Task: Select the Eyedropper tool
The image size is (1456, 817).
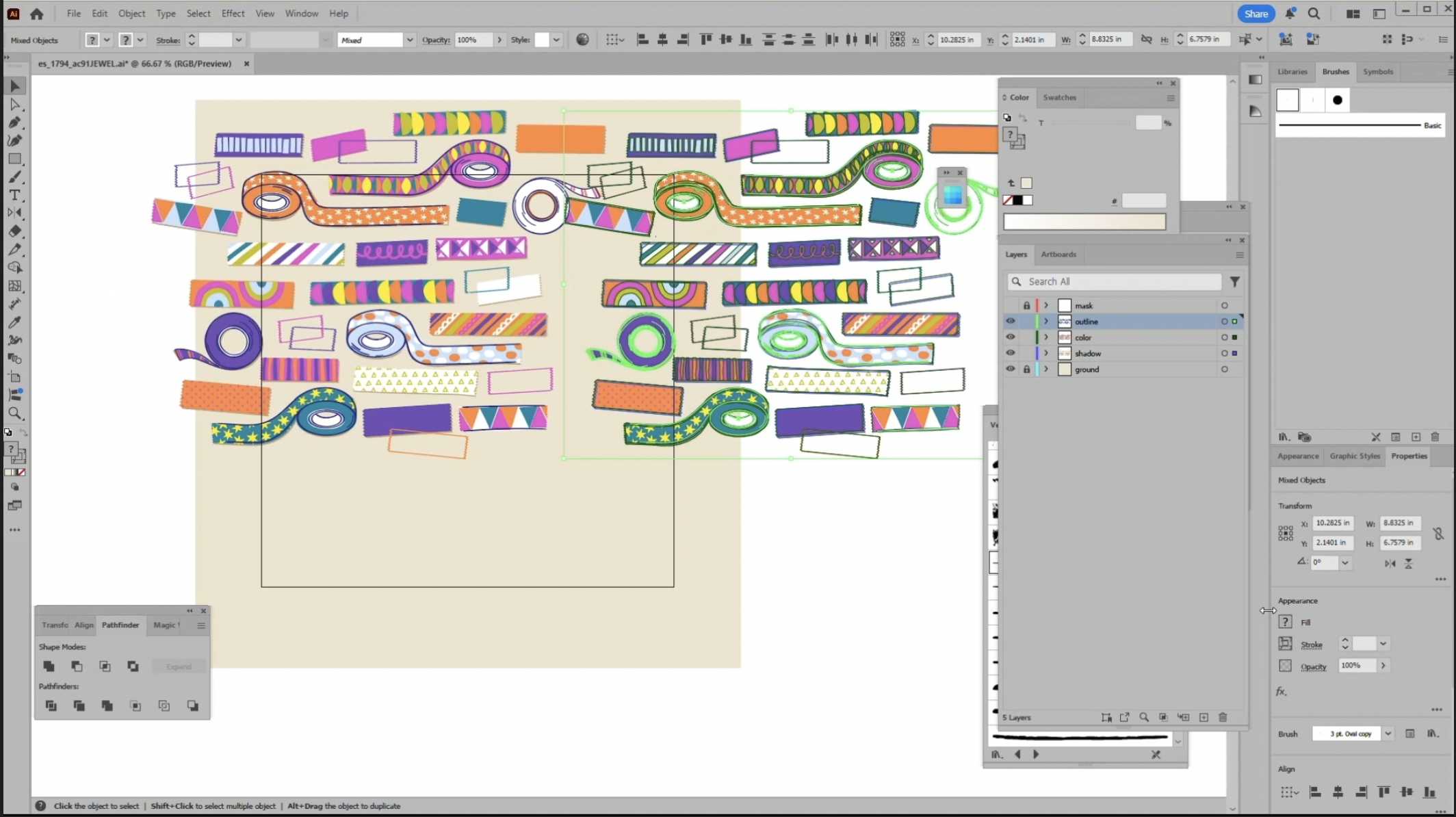Action: (14, 322)
